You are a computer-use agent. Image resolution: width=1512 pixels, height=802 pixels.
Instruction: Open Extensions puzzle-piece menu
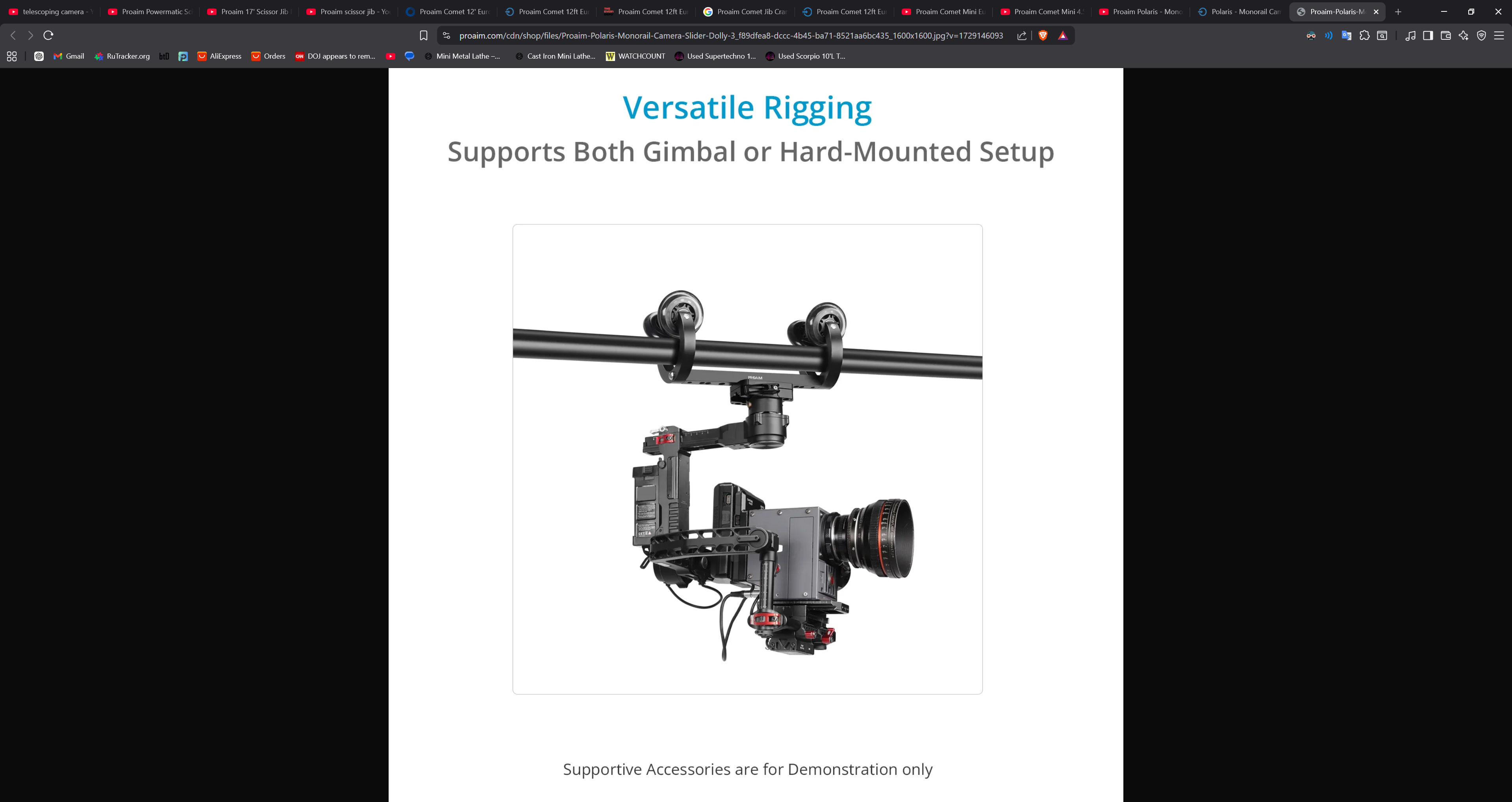click(x=1364, y=36)
